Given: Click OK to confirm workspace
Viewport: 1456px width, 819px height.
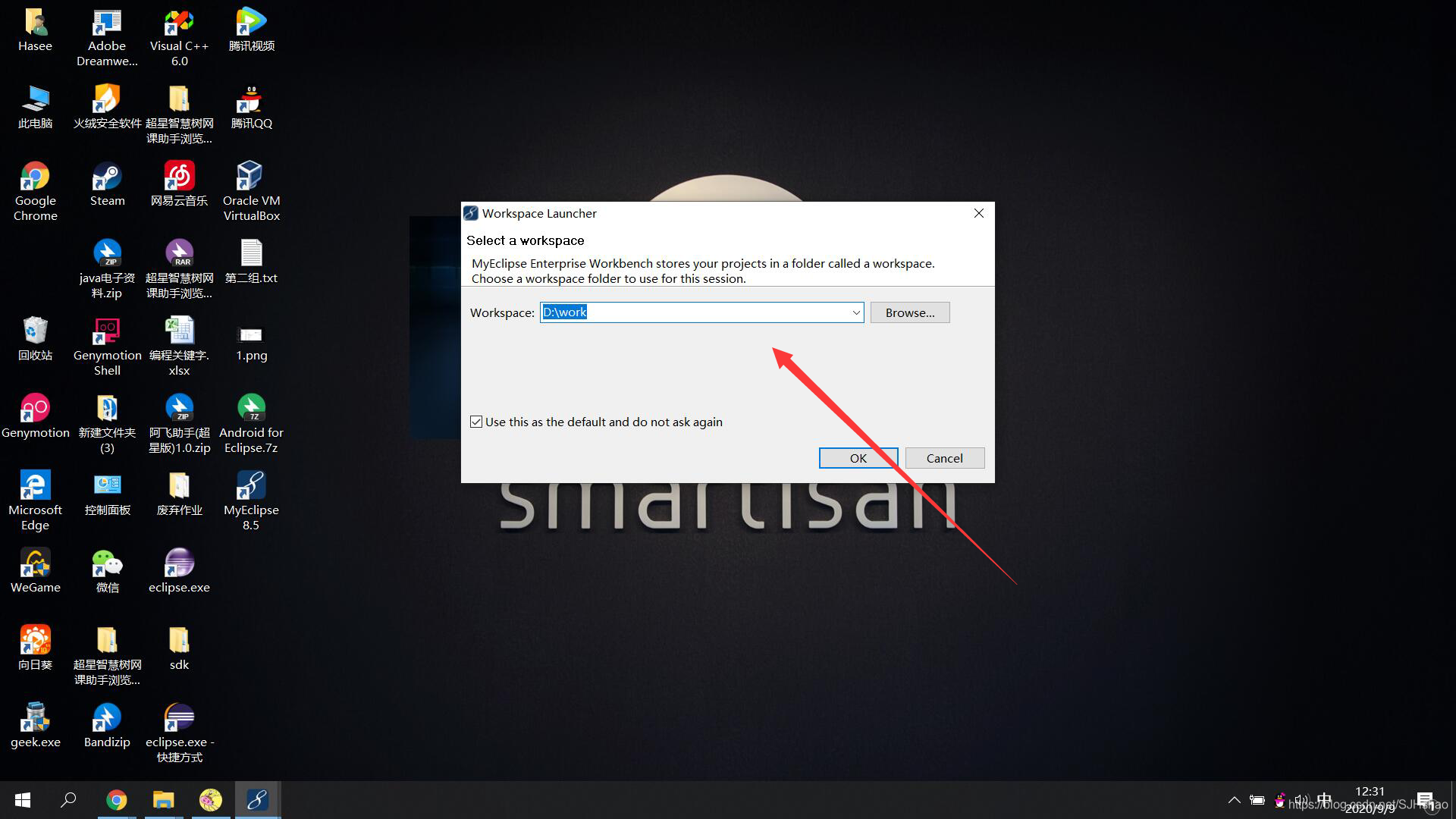Looking at the screenshot, I should (x=858, y=457).
